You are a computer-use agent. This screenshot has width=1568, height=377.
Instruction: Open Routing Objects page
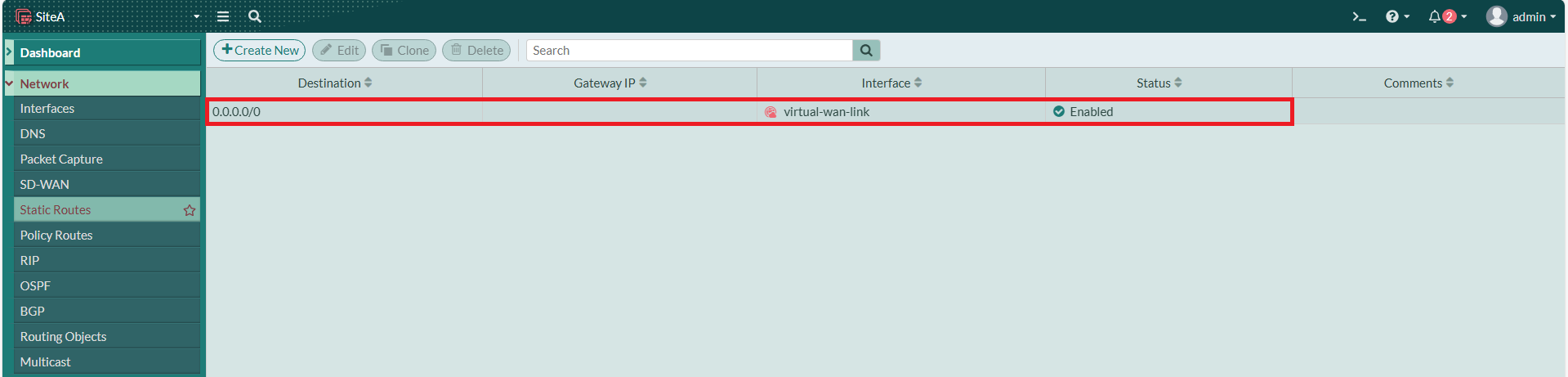[106, 336]
